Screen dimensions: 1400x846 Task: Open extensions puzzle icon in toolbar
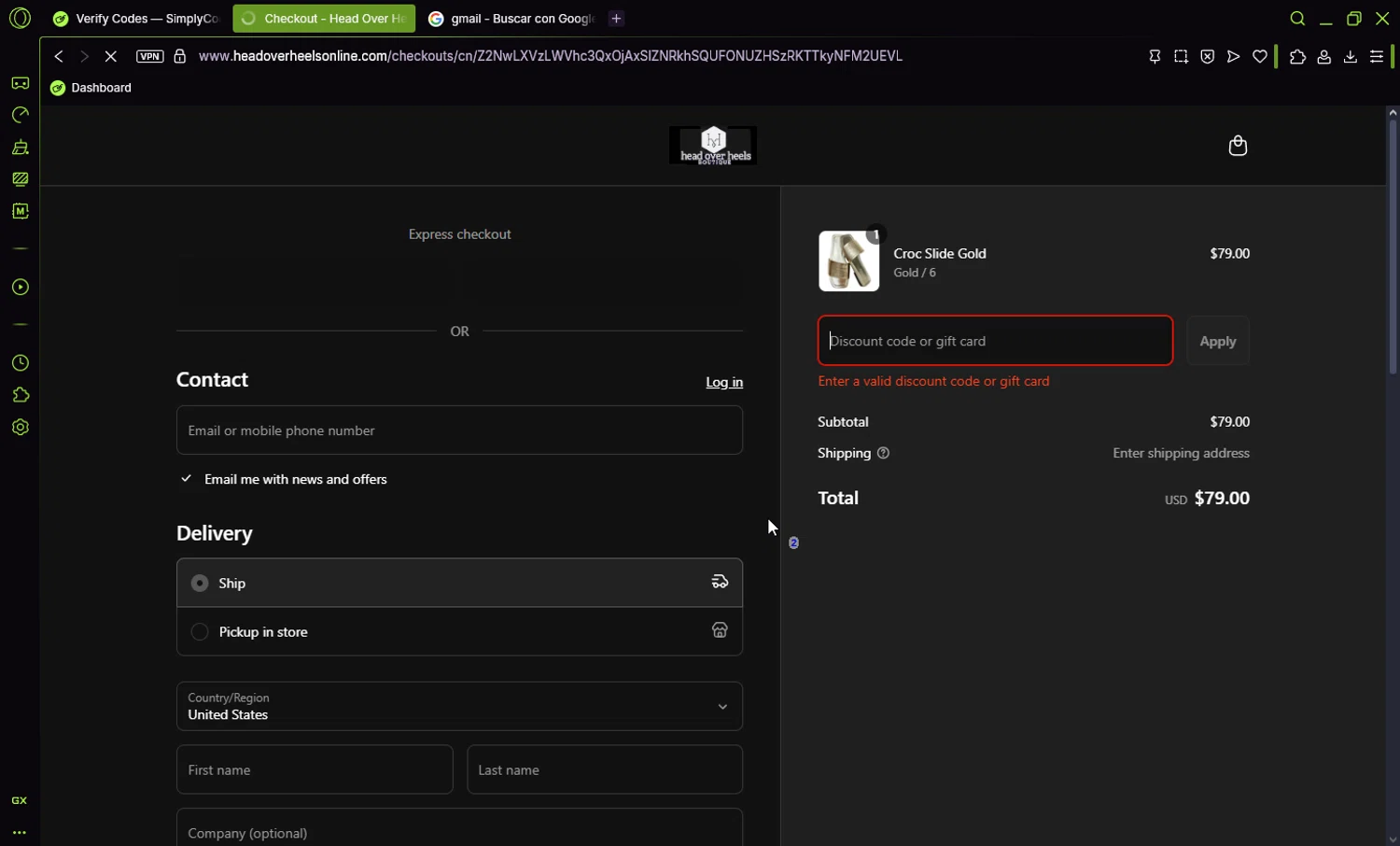1297,57
